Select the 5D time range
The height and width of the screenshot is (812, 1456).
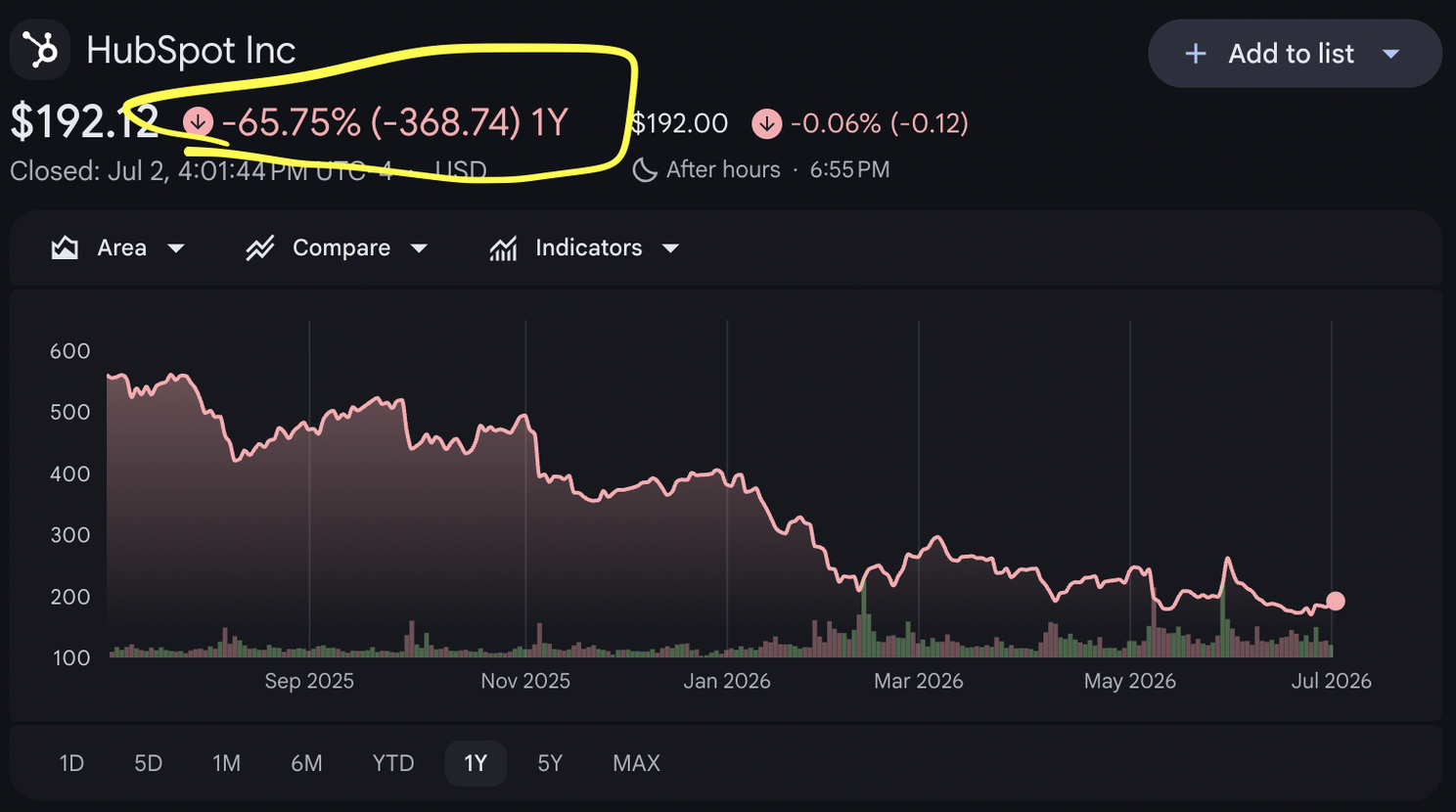click(148, 763)
